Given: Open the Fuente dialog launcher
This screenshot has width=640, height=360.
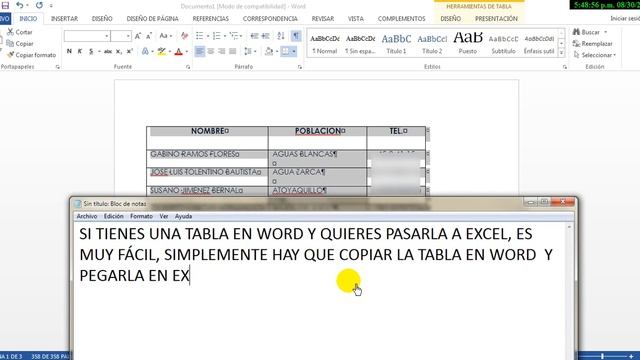Looking at the screenshot, I should point(188,67).
